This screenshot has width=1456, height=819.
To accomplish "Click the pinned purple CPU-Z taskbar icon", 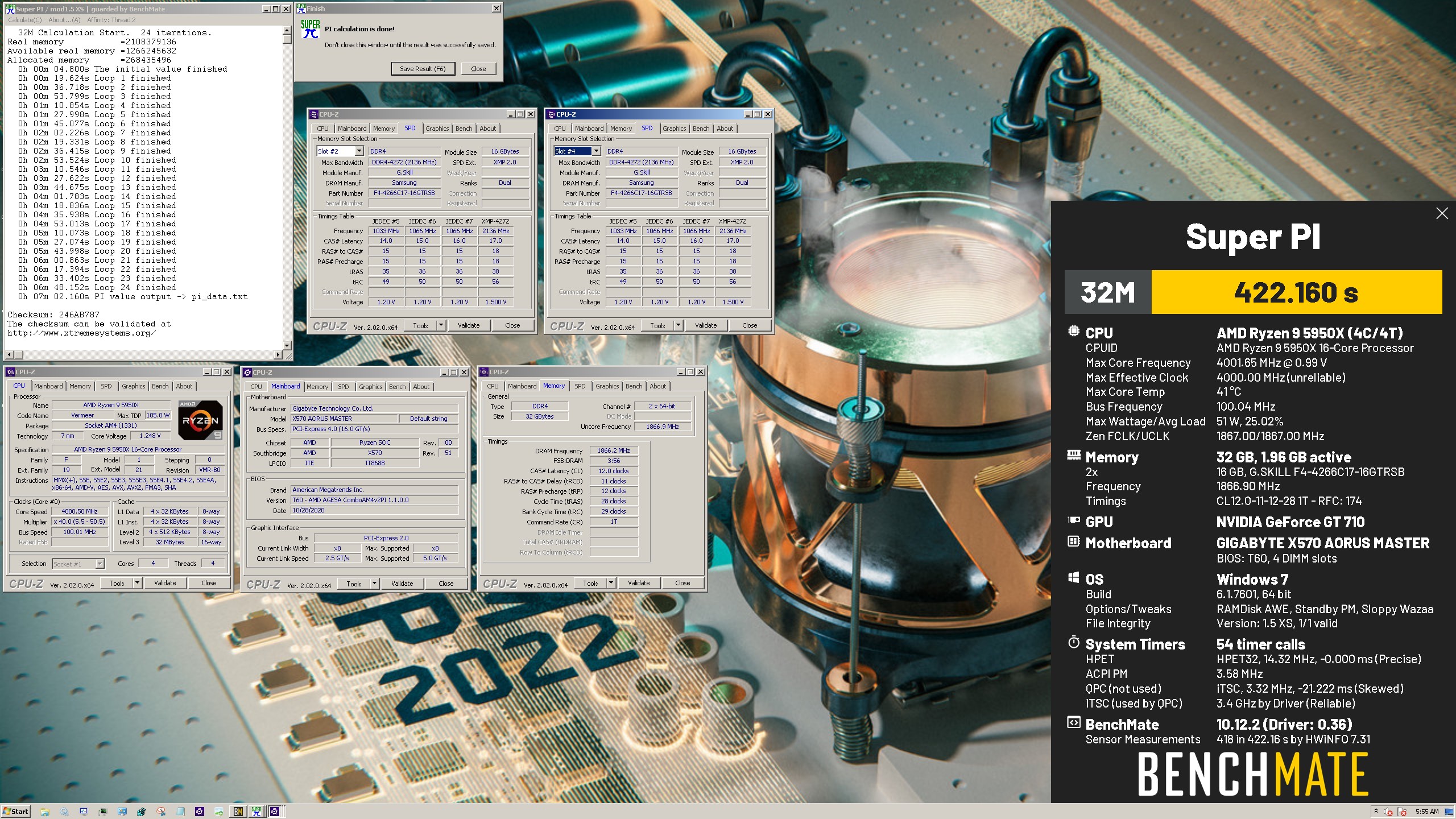I will (200, 812).
